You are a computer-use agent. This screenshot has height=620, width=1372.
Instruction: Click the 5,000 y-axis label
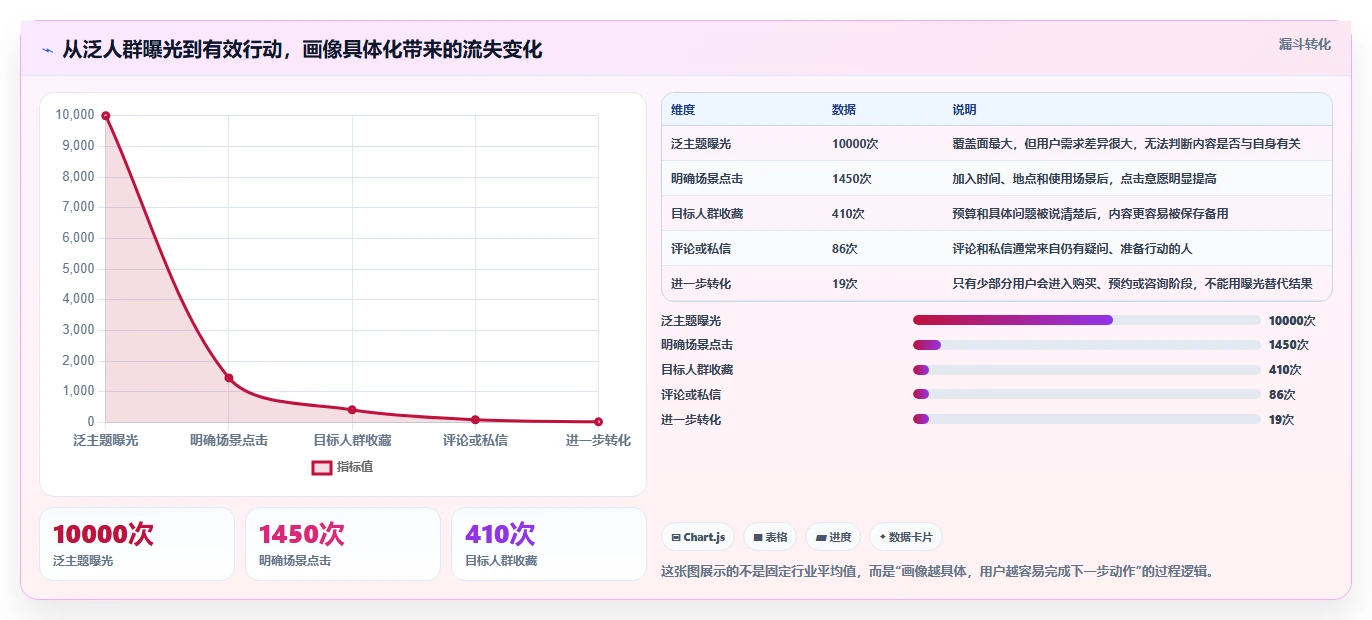pyautogui.click(x=78, y=269)
